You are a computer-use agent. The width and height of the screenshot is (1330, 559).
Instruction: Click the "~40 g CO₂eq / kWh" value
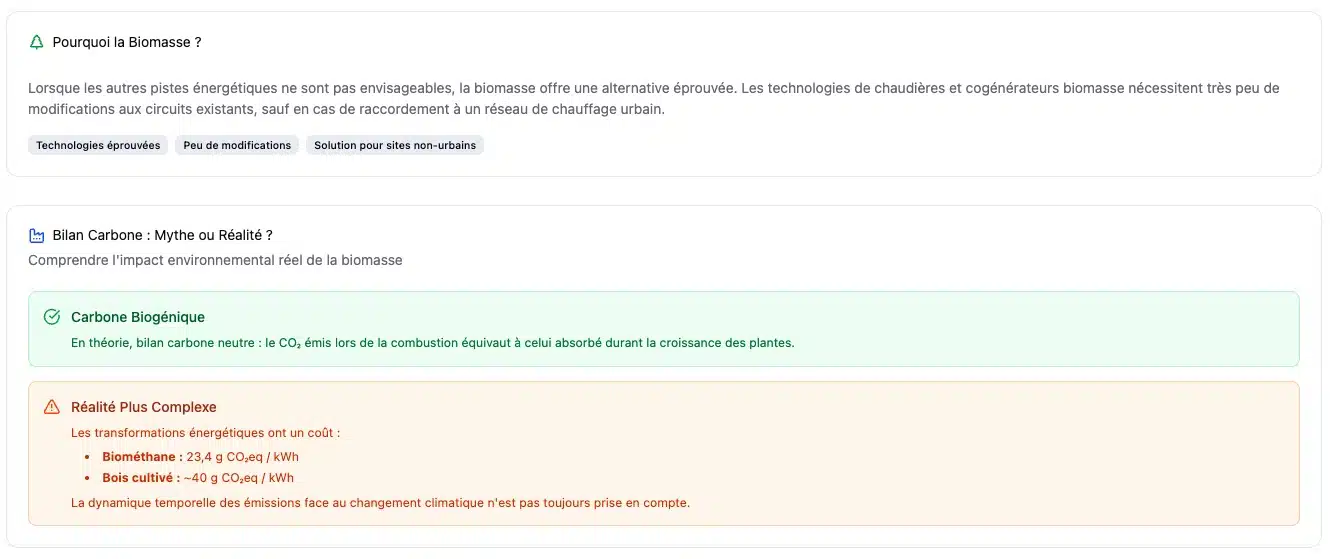point(239,478)
